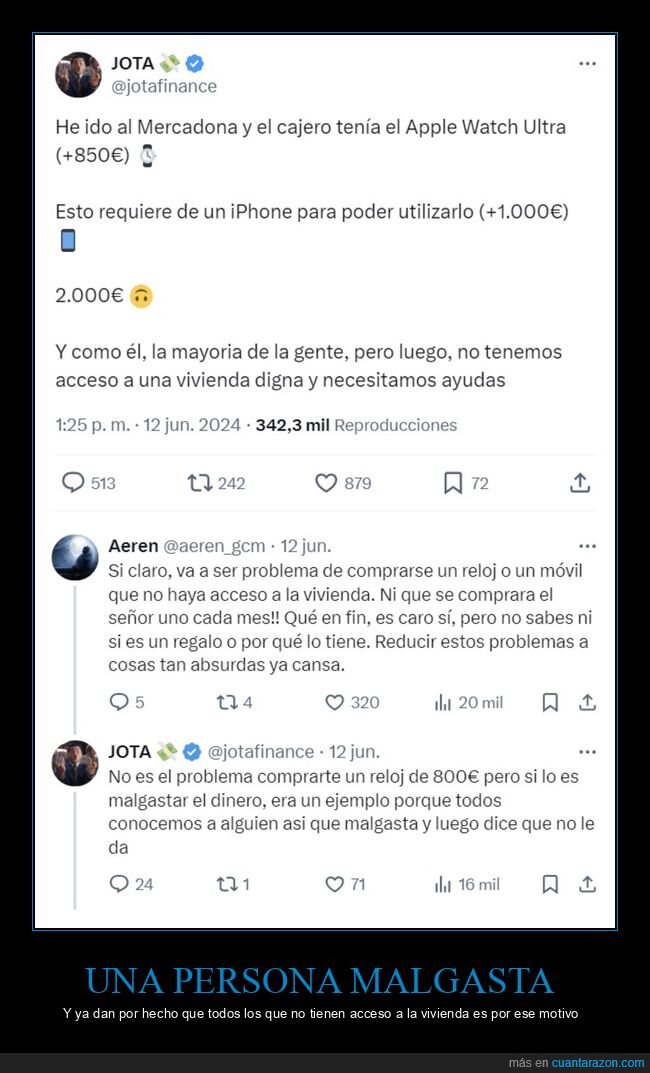The image size is (650, 1073).
Task: Open JOTA's profile avatar on main tweet
Action: coord(78,75)
